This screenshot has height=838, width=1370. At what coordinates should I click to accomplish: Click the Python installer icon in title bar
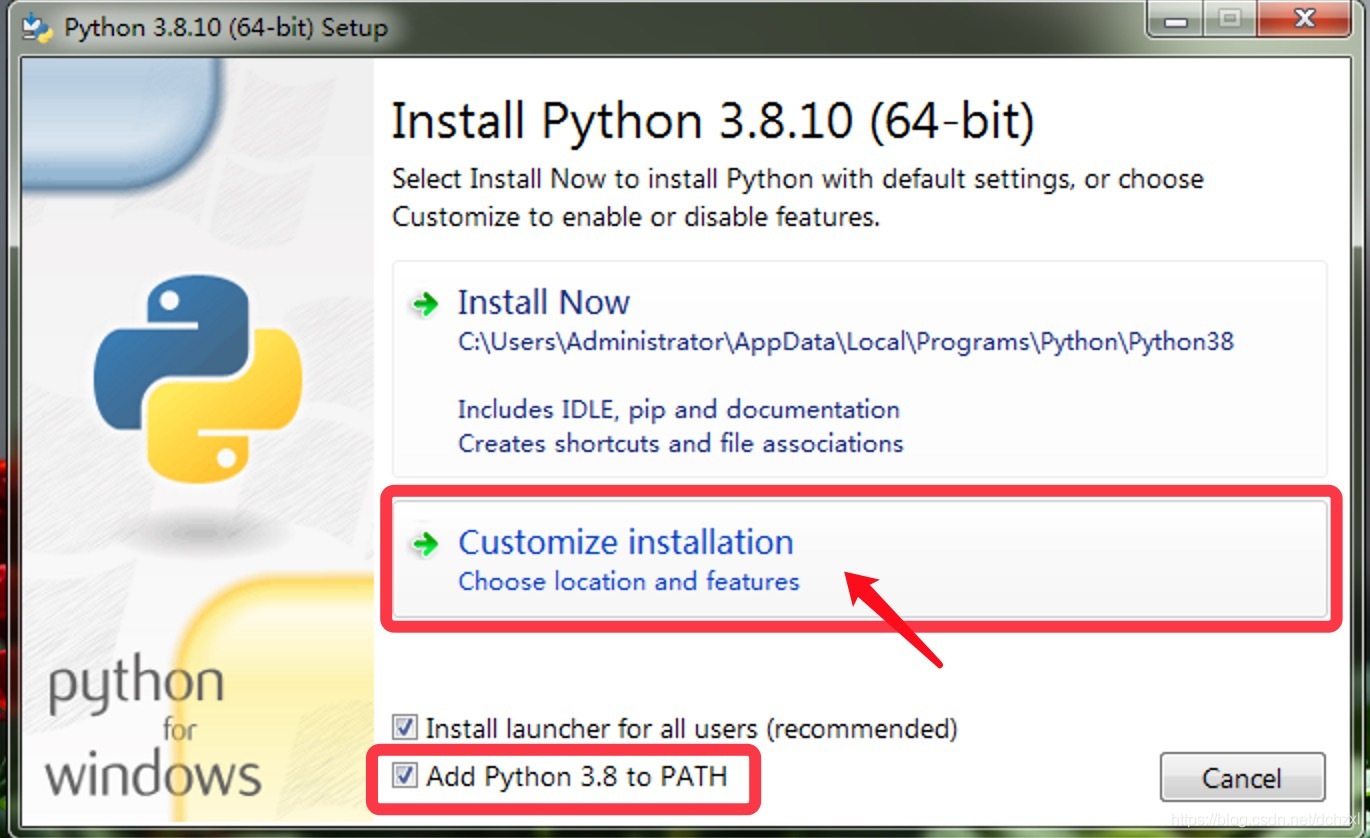click(x=38, y=26)
